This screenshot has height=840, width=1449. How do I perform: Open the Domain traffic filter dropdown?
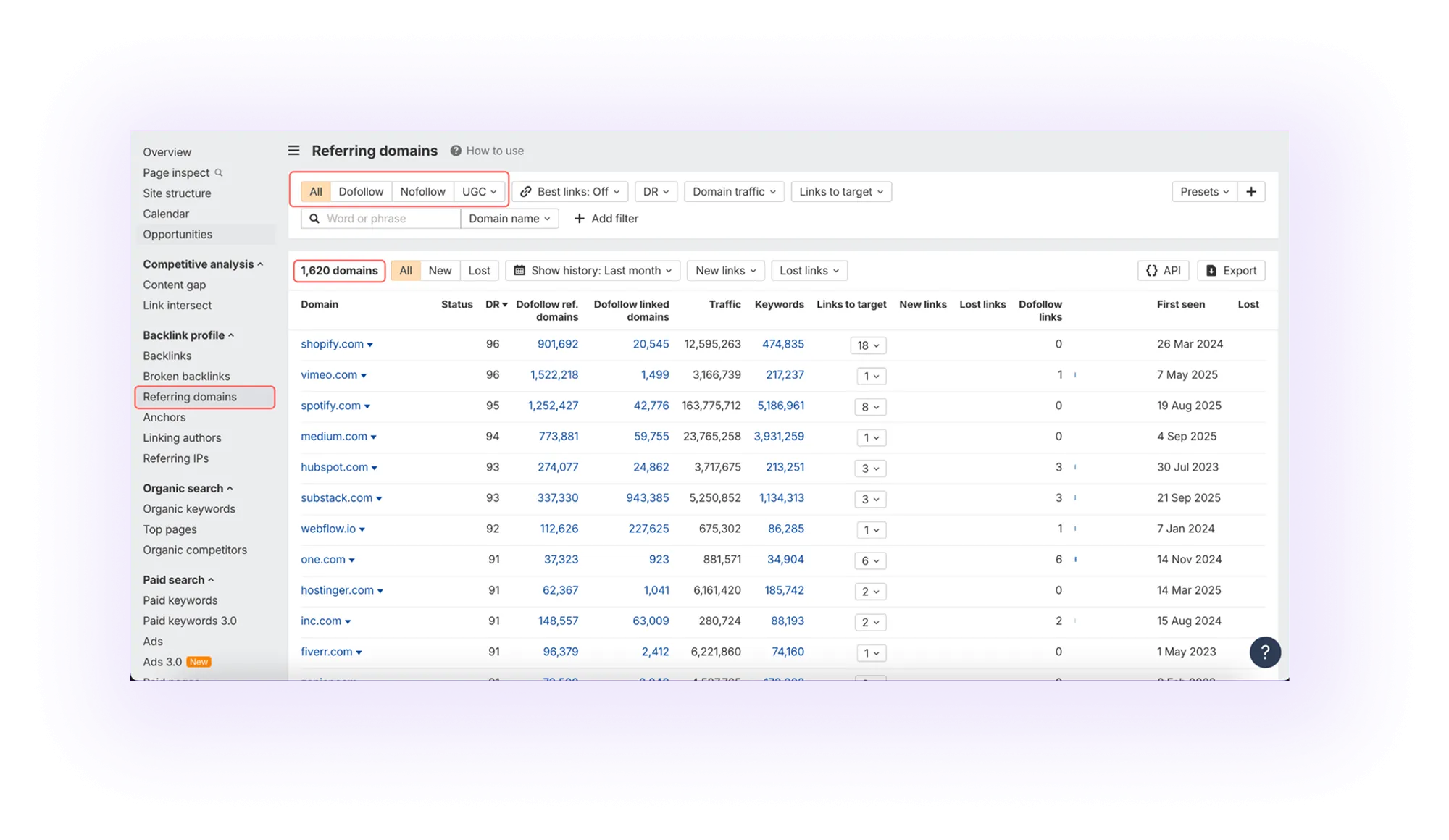[733, 191]
